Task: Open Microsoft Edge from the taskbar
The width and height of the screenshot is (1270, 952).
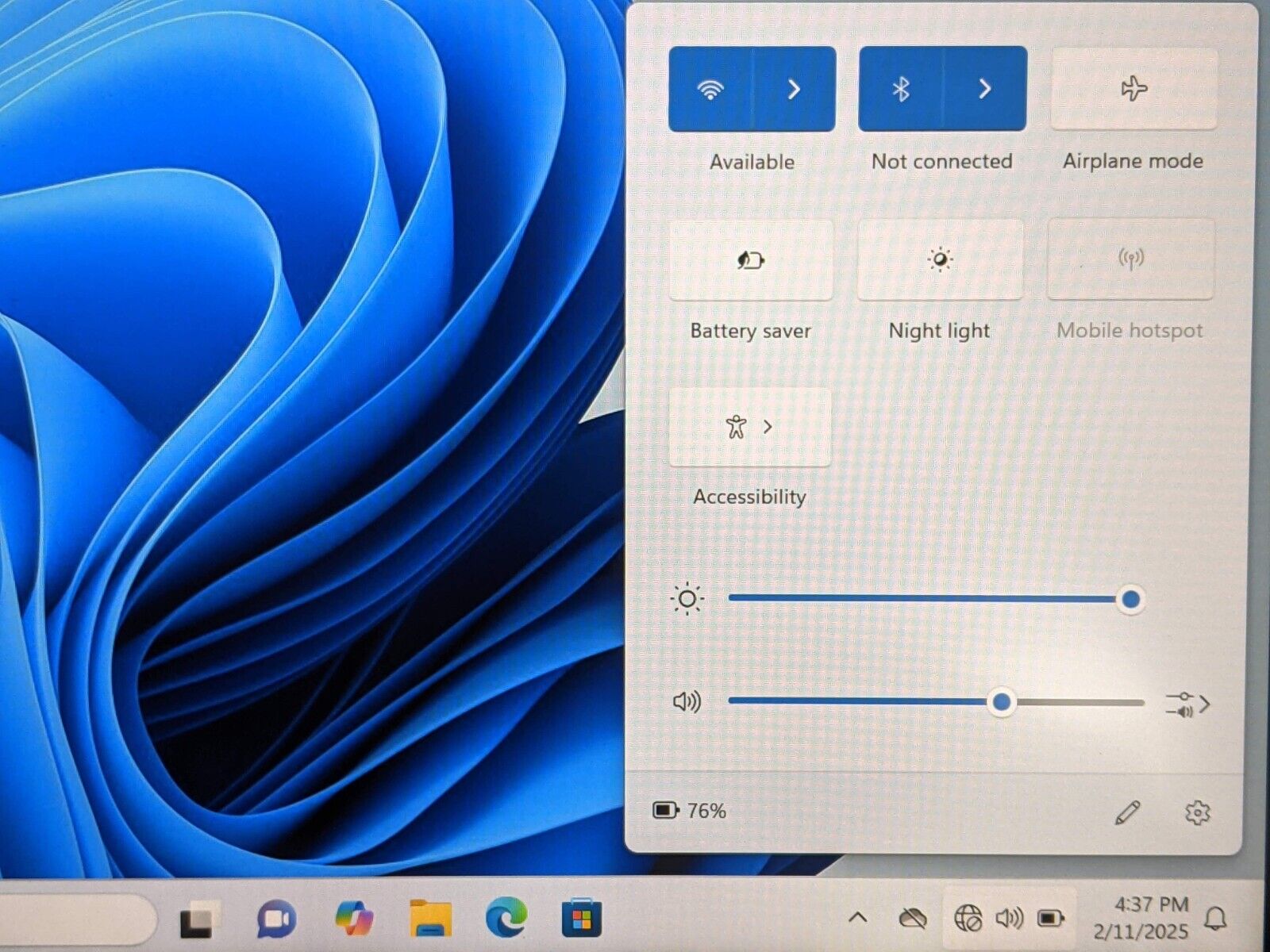Action: click(x=506, y=919)
